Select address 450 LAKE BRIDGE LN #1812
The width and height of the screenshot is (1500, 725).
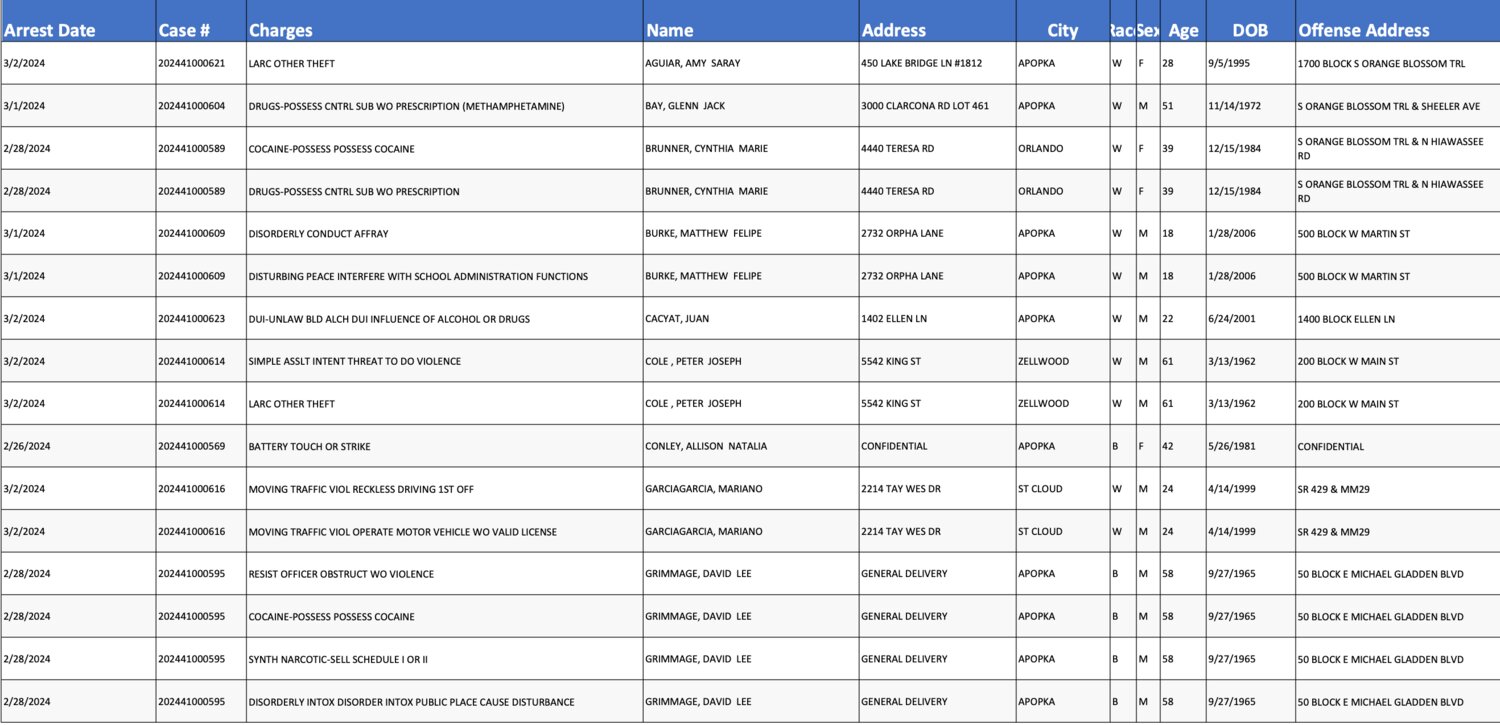[x=921, y=63]
